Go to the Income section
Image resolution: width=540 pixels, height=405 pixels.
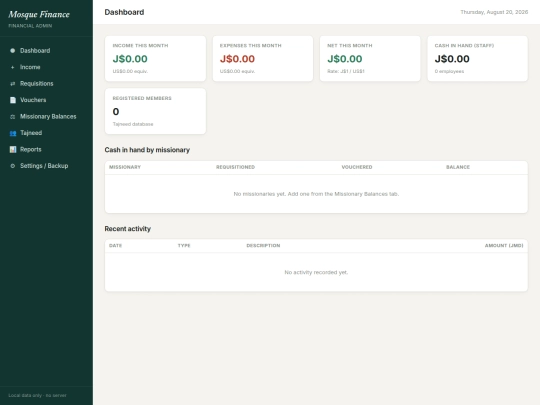coord(46,67)
